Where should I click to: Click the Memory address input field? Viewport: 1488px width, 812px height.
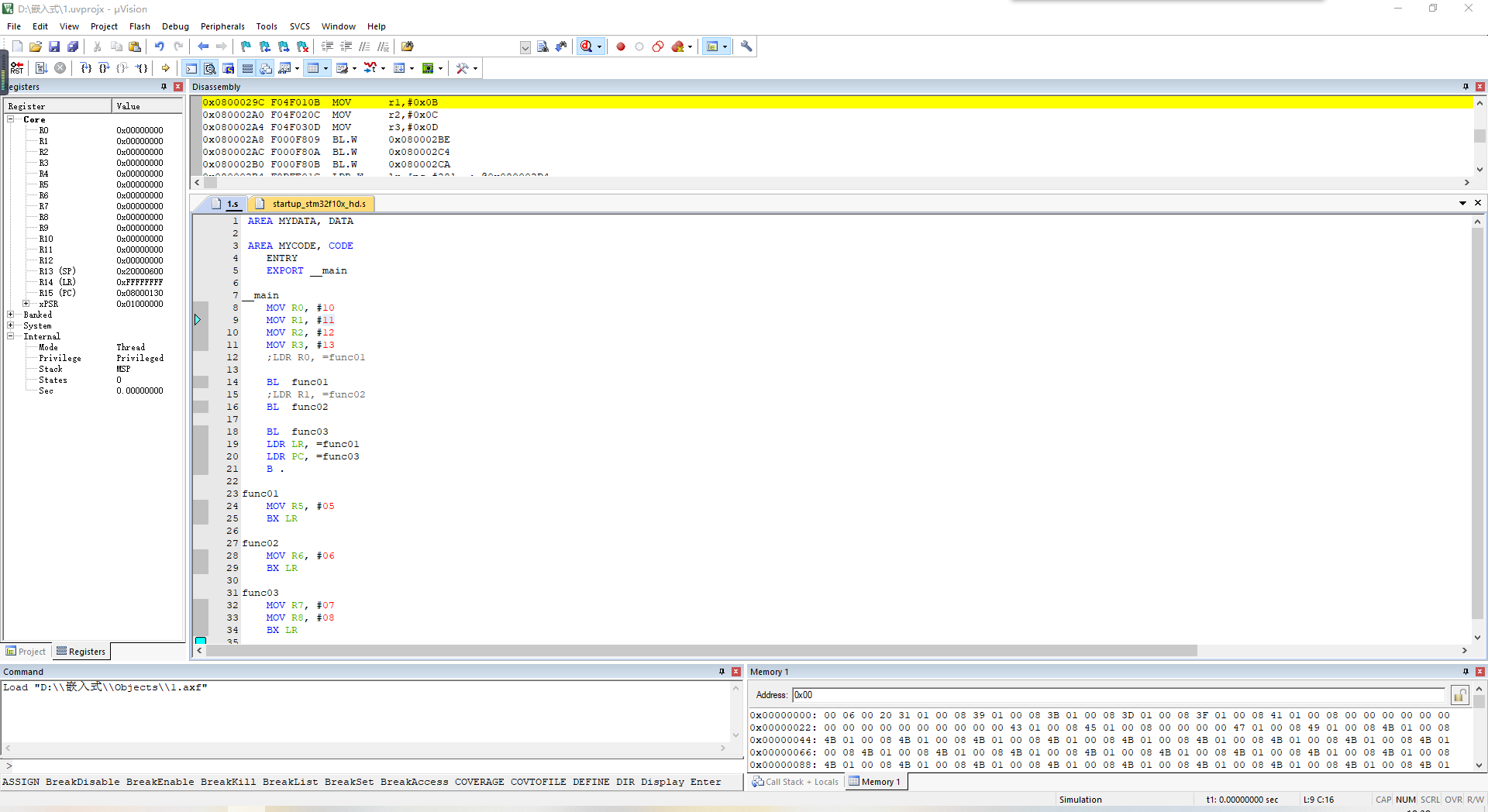[x=1118, y=695]
